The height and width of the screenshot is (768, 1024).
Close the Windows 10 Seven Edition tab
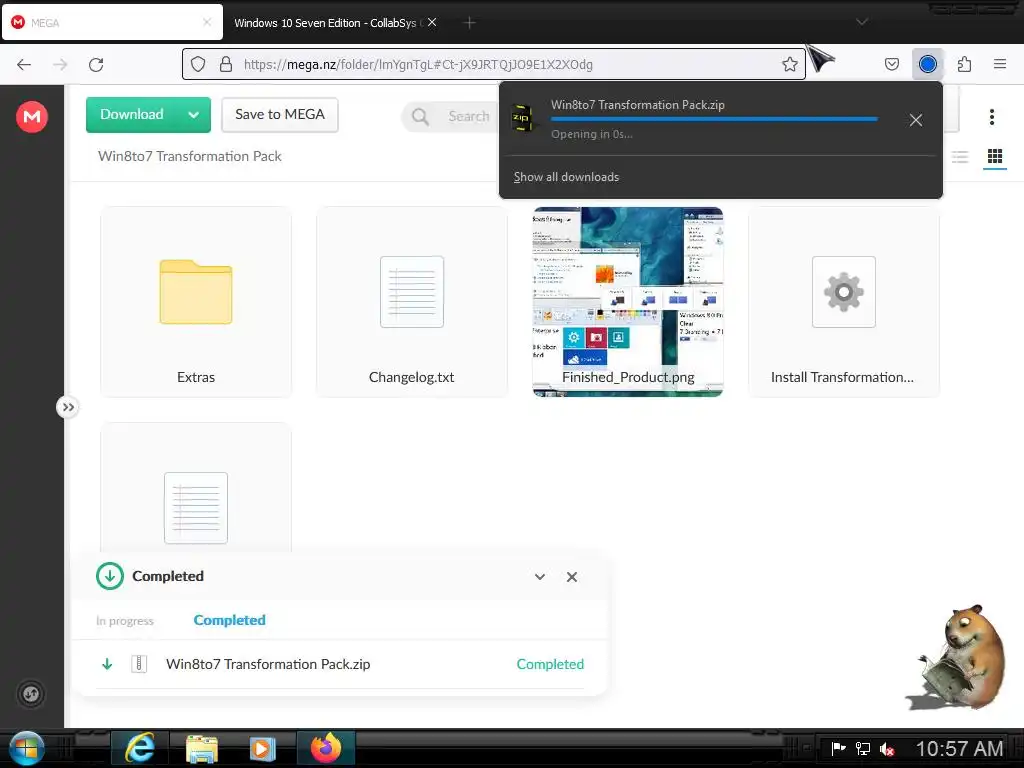tap(432, 22)
